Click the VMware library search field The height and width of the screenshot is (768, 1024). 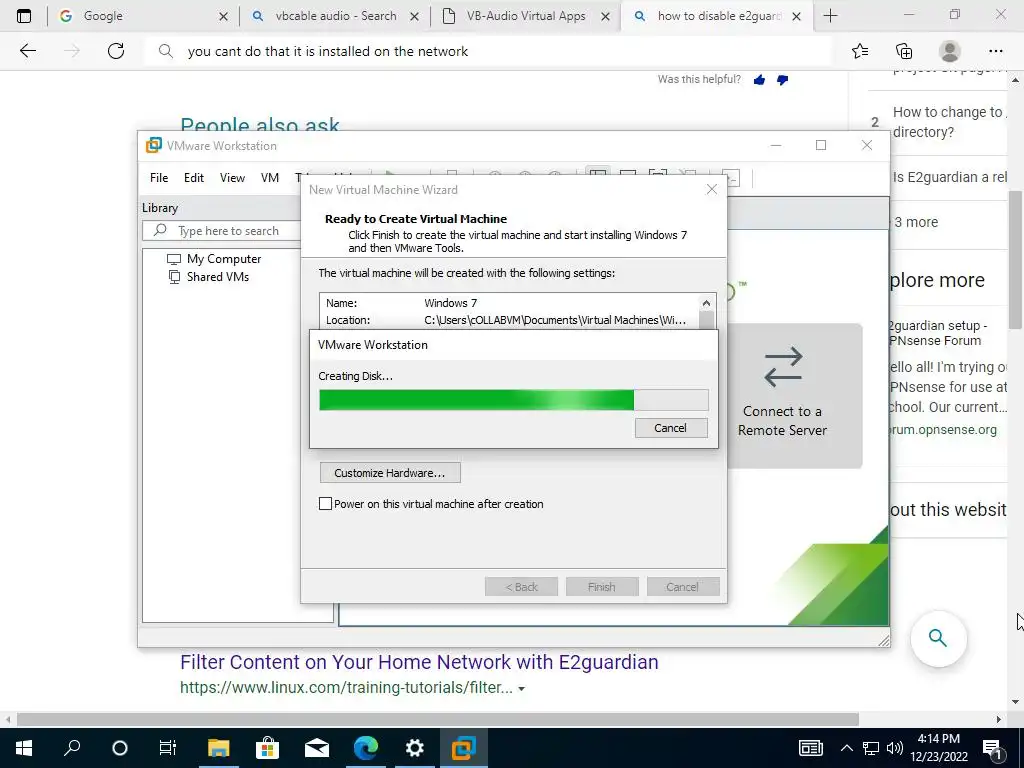coord(222,231)
